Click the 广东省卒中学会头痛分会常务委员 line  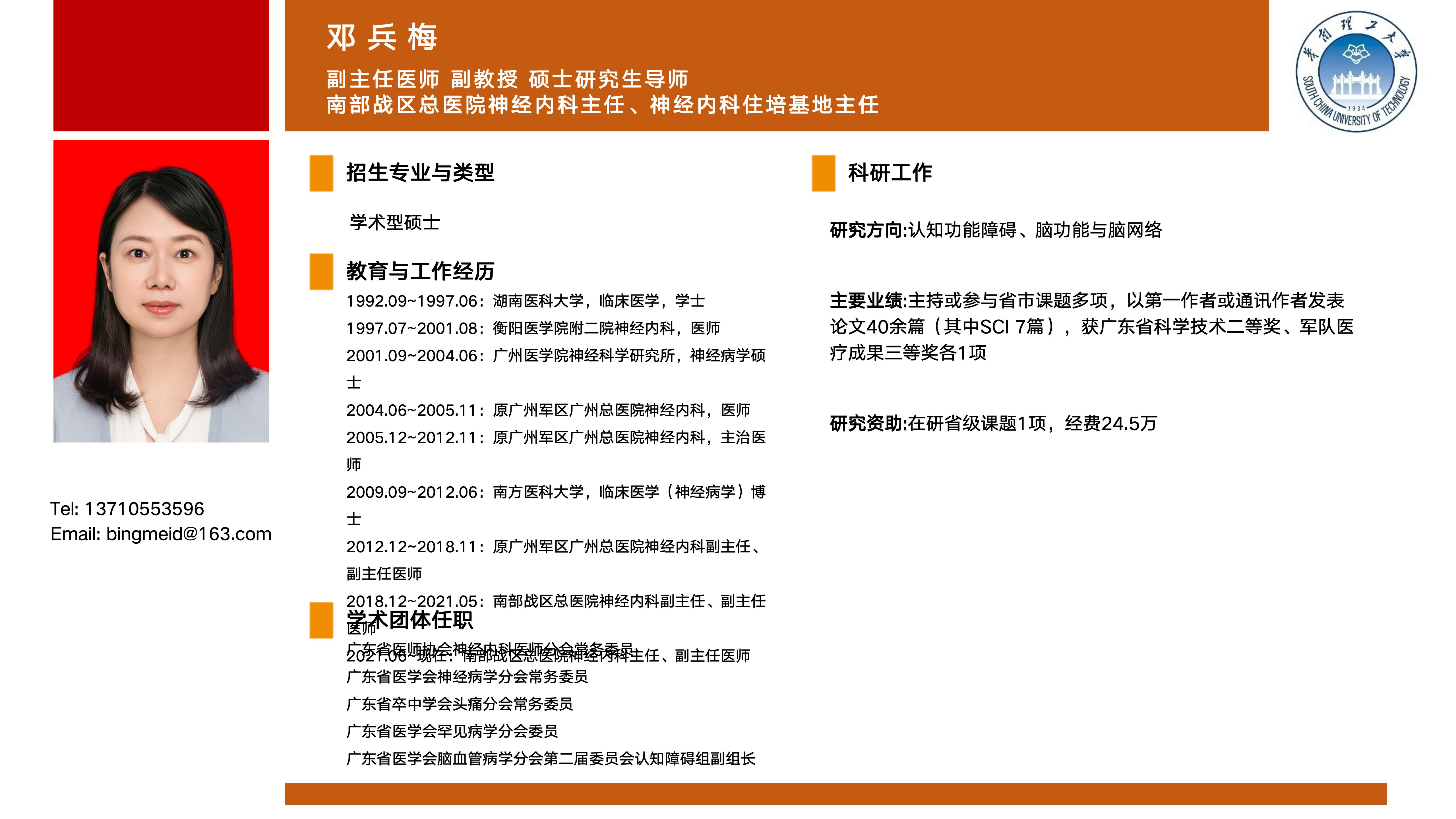[x=460, y=704]
